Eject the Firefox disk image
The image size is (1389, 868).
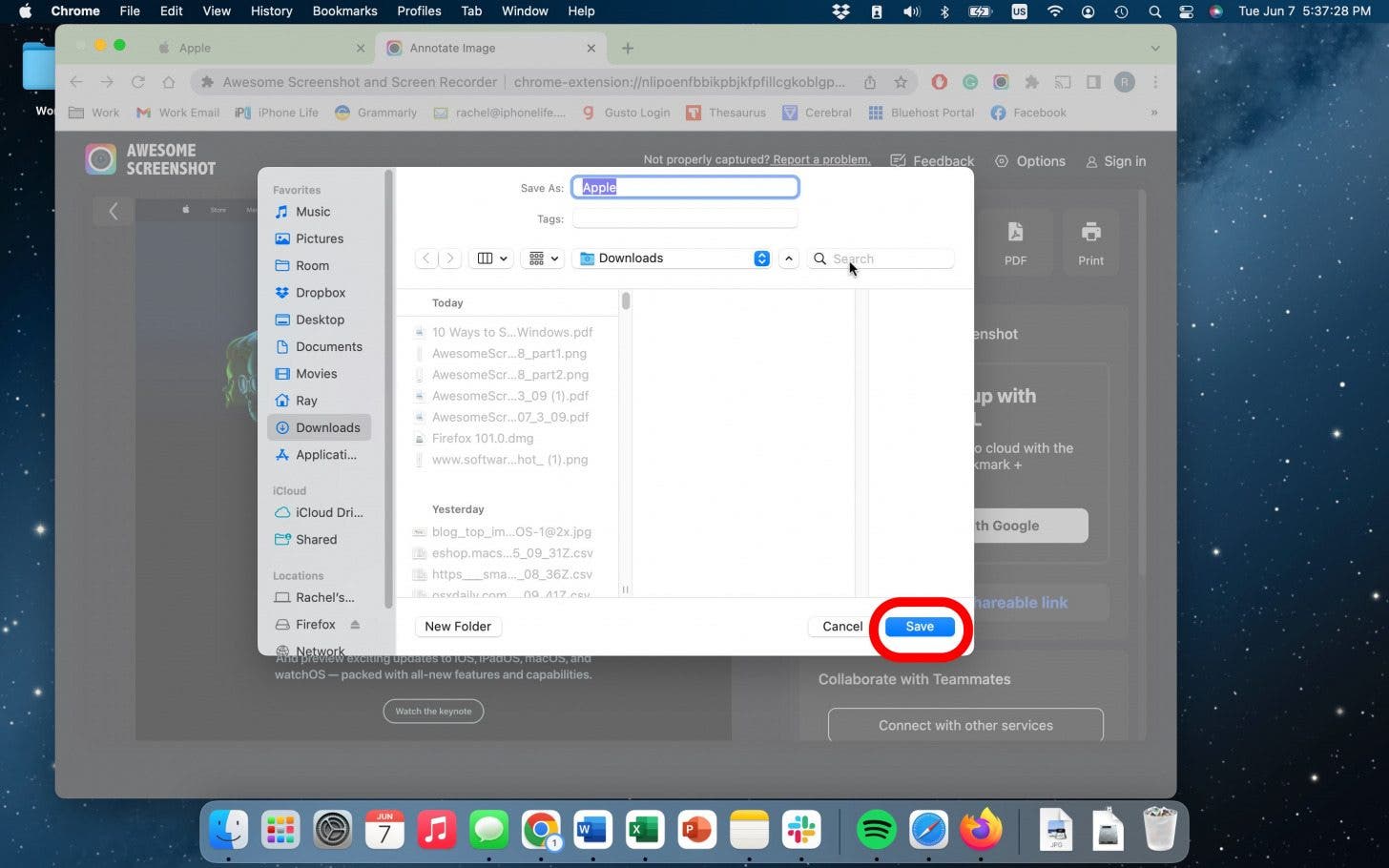(355, 625)
